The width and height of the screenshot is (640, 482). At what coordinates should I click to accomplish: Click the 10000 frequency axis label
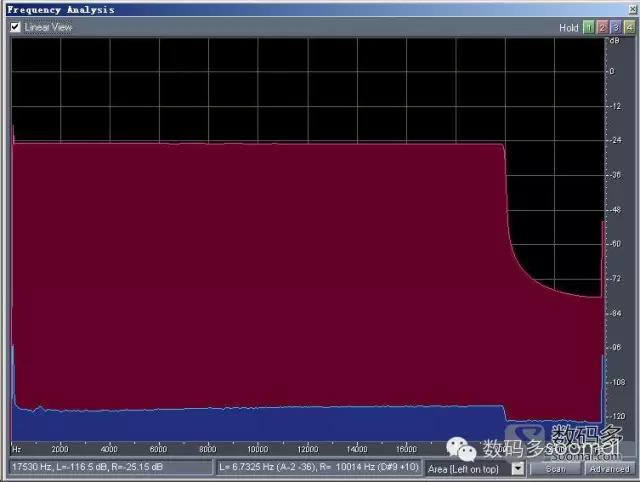(258, 449)
